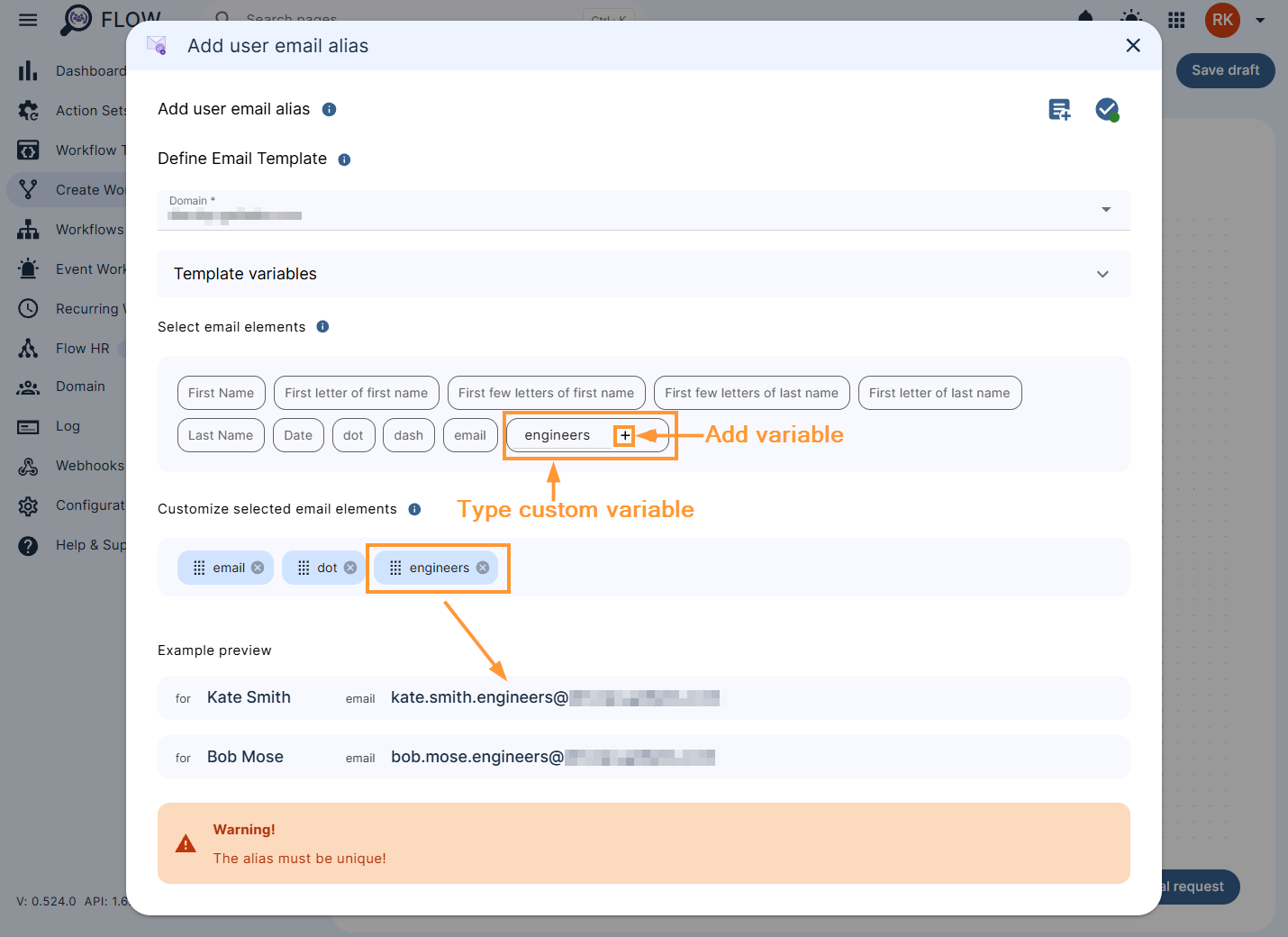Screen dimensions: 1288x937
Task: Click the Domain people icon
Action: (x=28, y=387)
